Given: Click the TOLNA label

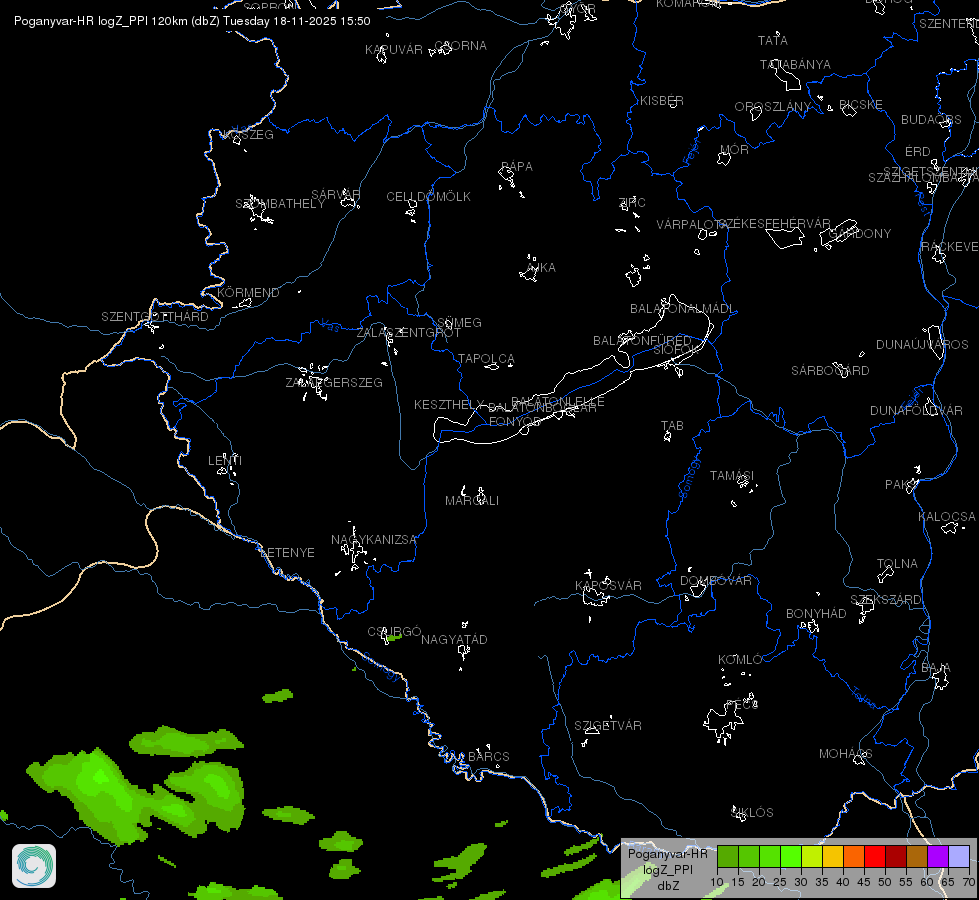Looking at the screenshot, I should pyautogui.click(x=897, y=564).
